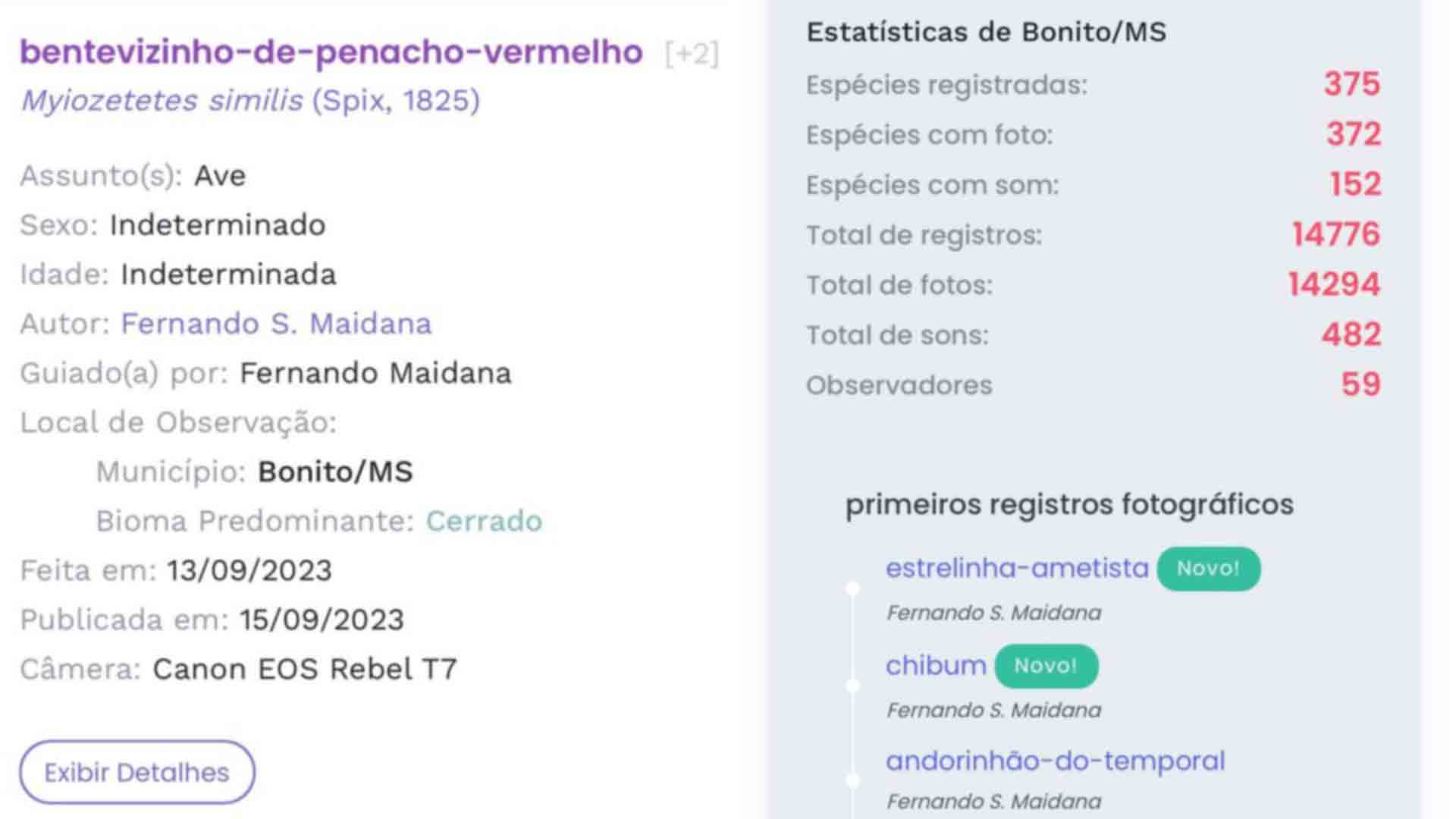Open author Fernando S. Maidana's profile link

(x=276, y=324)
